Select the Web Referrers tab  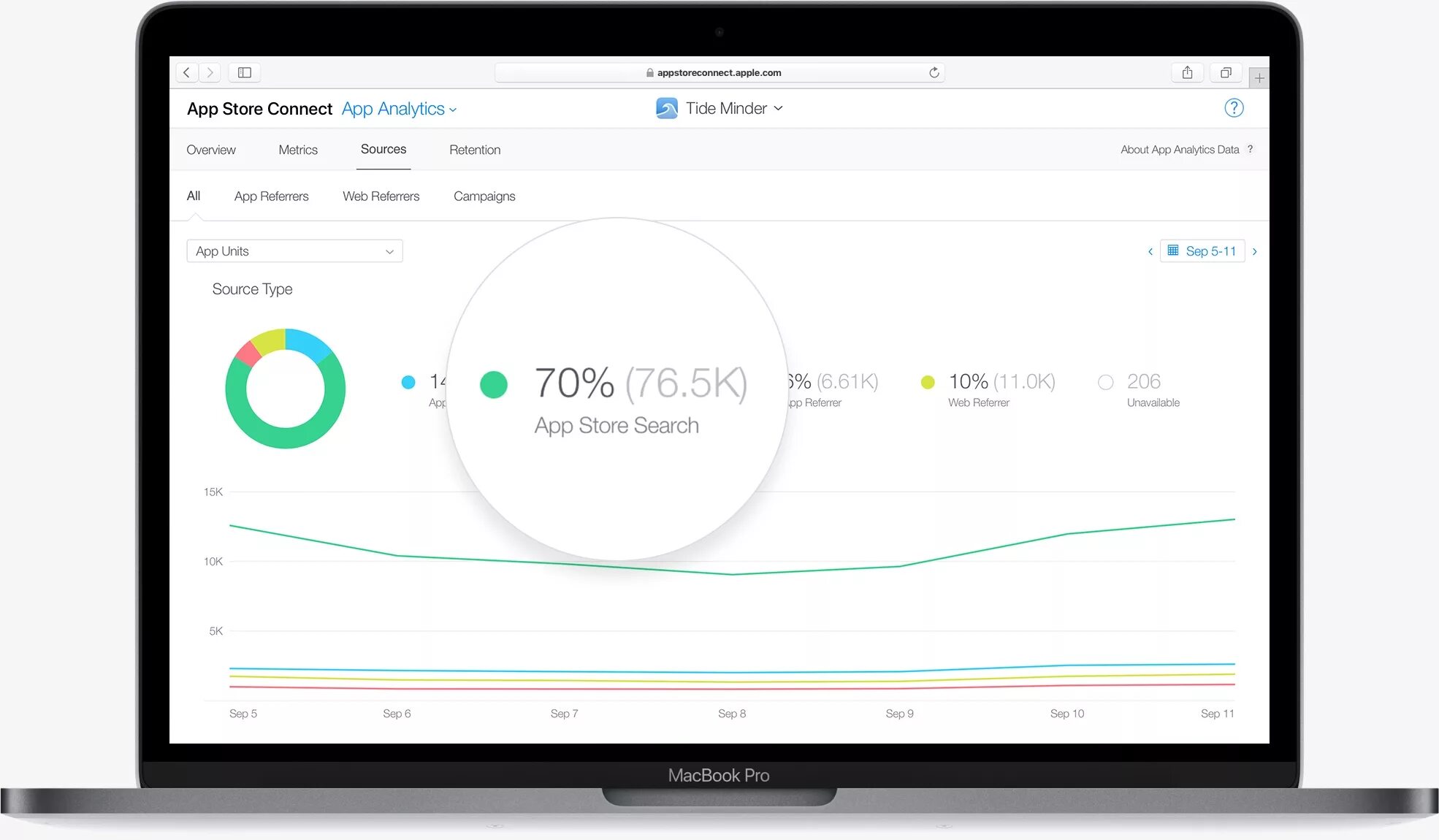[381, 196]
